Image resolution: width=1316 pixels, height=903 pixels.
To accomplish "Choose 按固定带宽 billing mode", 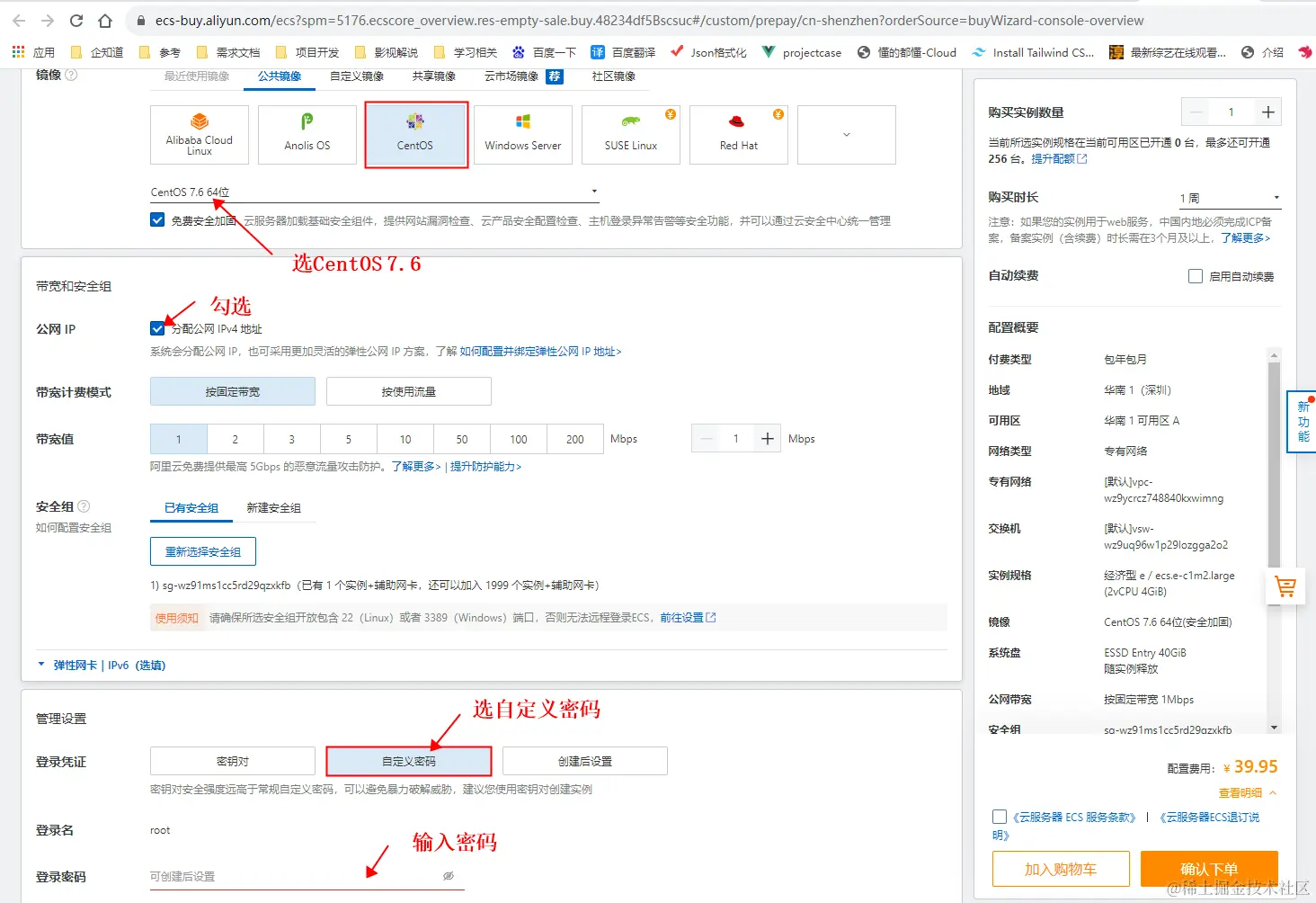I will point(233,391).
